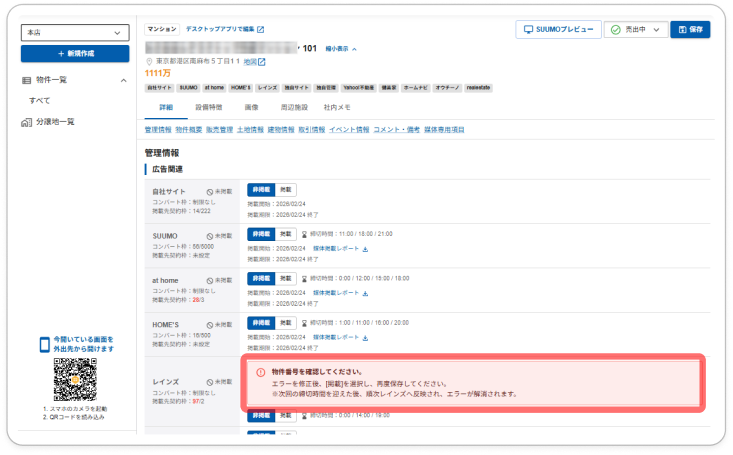Screen dimensions: 733x455
Task: Click the 未掲載 status icon in SUUMO row
Action: [x=210, y=236]
